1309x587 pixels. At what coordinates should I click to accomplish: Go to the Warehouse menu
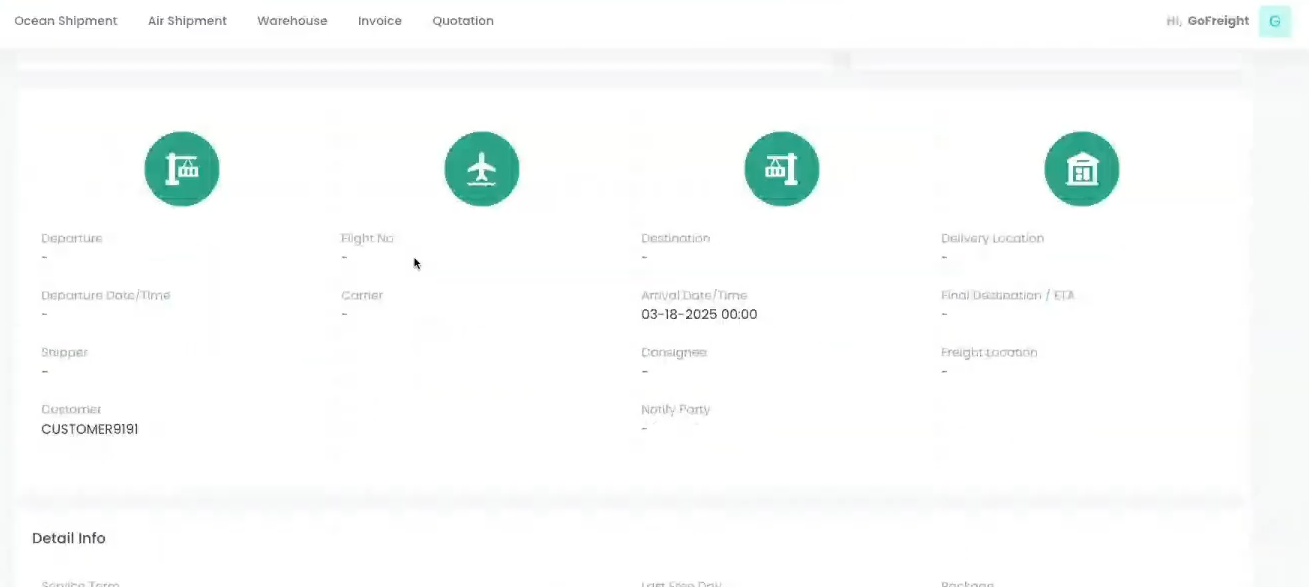point(292,21)
